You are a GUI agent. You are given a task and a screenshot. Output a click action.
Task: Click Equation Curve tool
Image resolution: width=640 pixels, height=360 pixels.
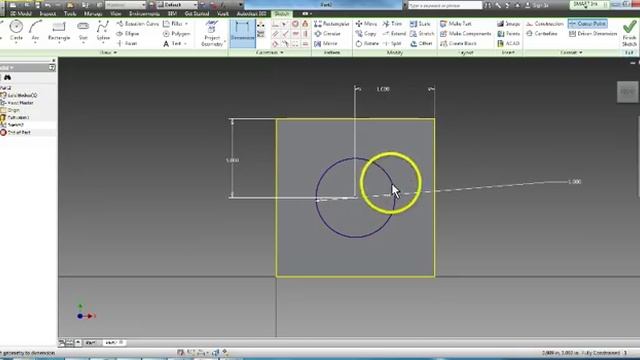tap(138, 24)
